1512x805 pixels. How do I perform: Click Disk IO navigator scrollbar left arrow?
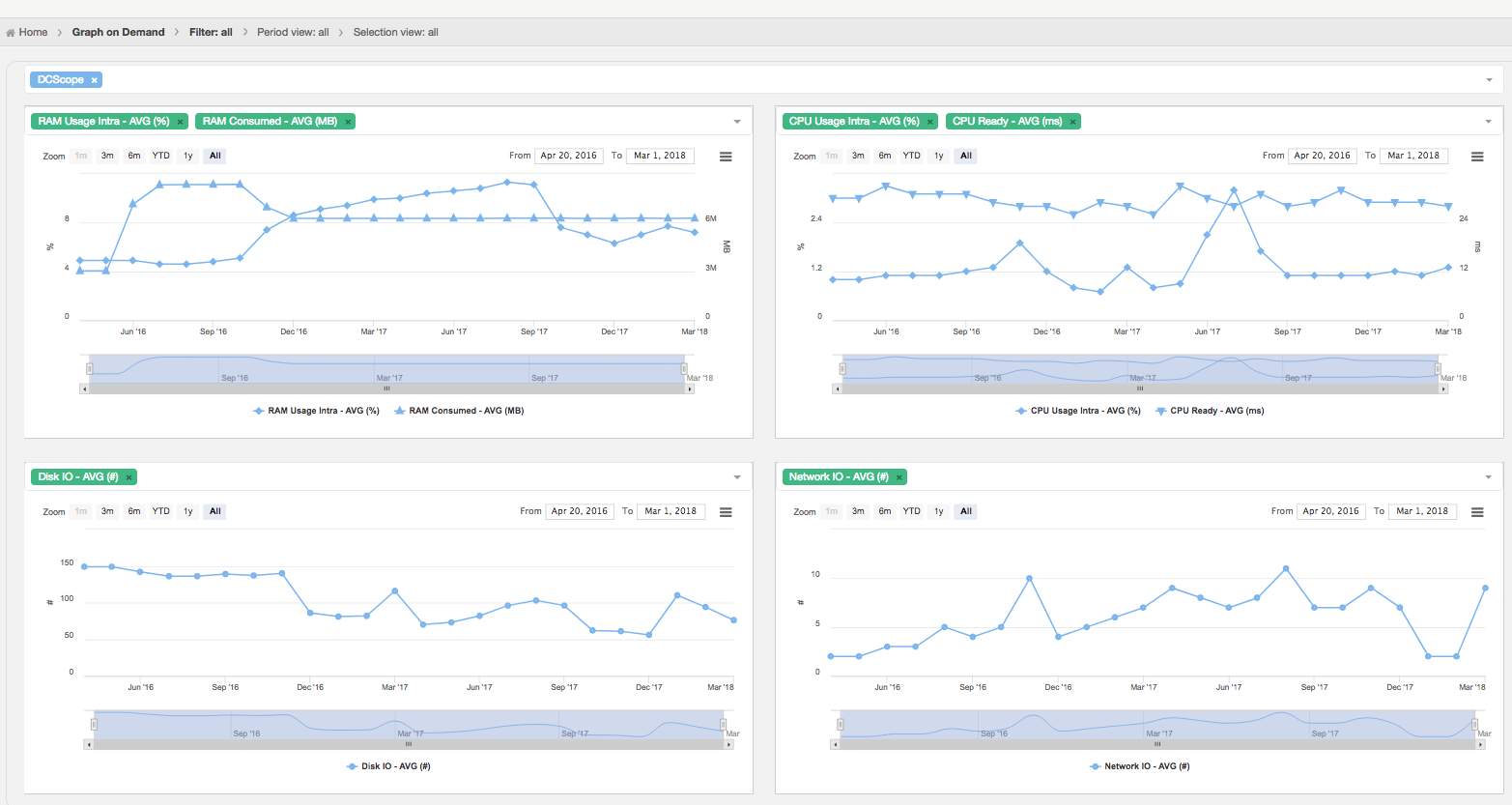[89, 744]
